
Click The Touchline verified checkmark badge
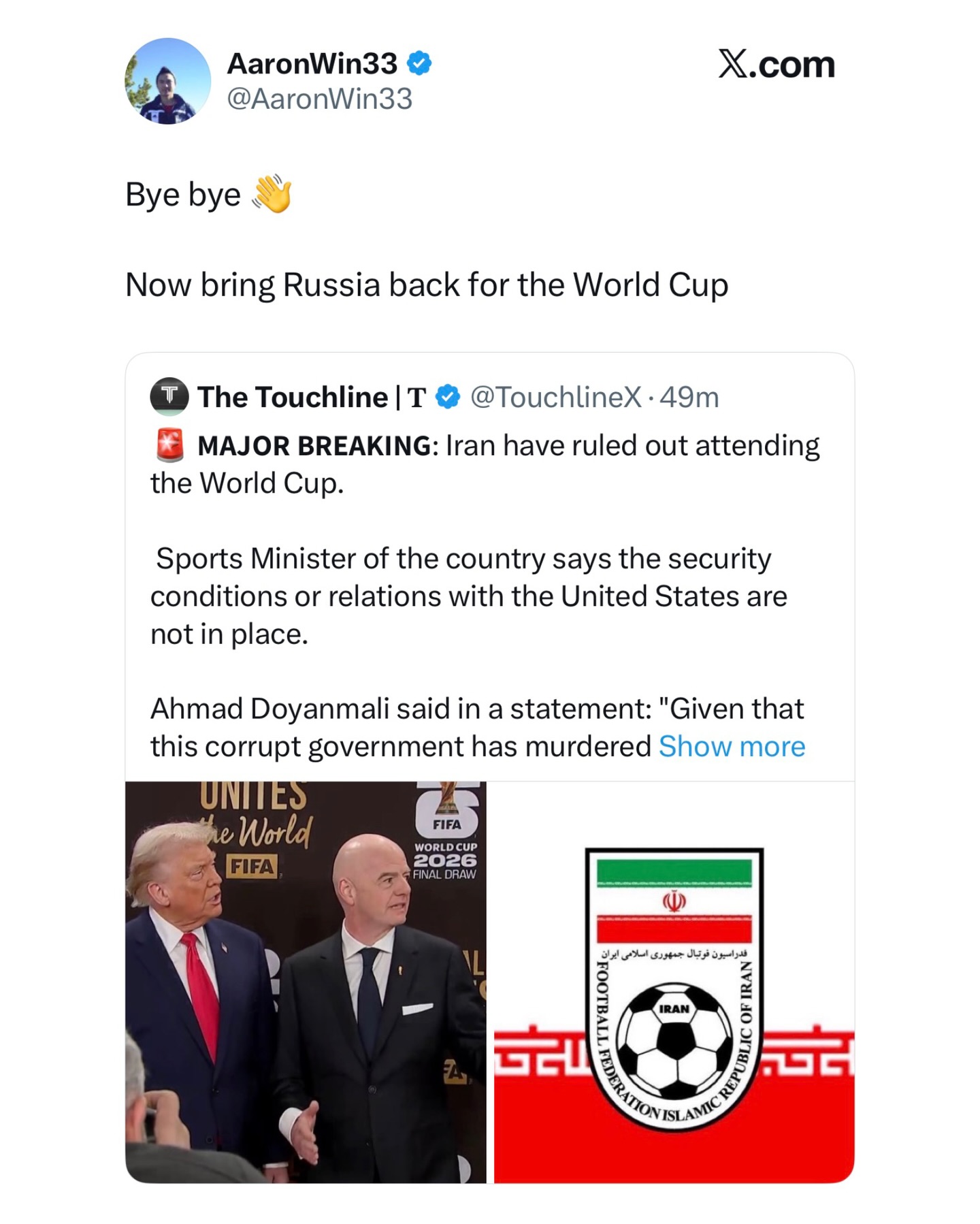(x=447, y=397)
